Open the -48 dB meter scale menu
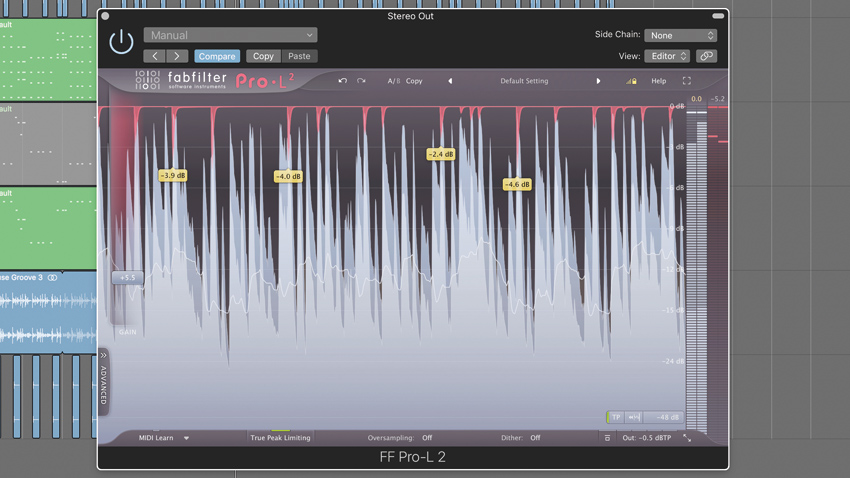Image resolution: width=850 pixels, height=478 pixels. tap(666, 417)
